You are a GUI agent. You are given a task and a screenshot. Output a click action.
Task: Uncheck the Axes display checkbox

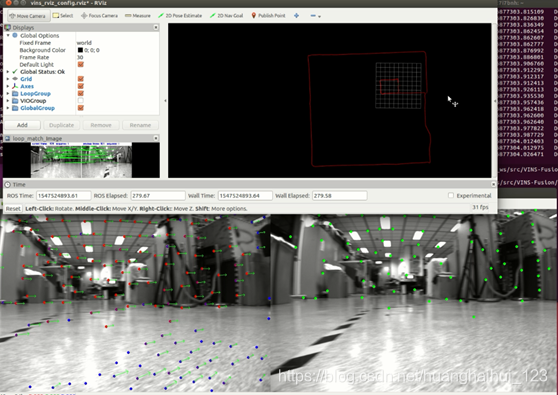(81, 86)
